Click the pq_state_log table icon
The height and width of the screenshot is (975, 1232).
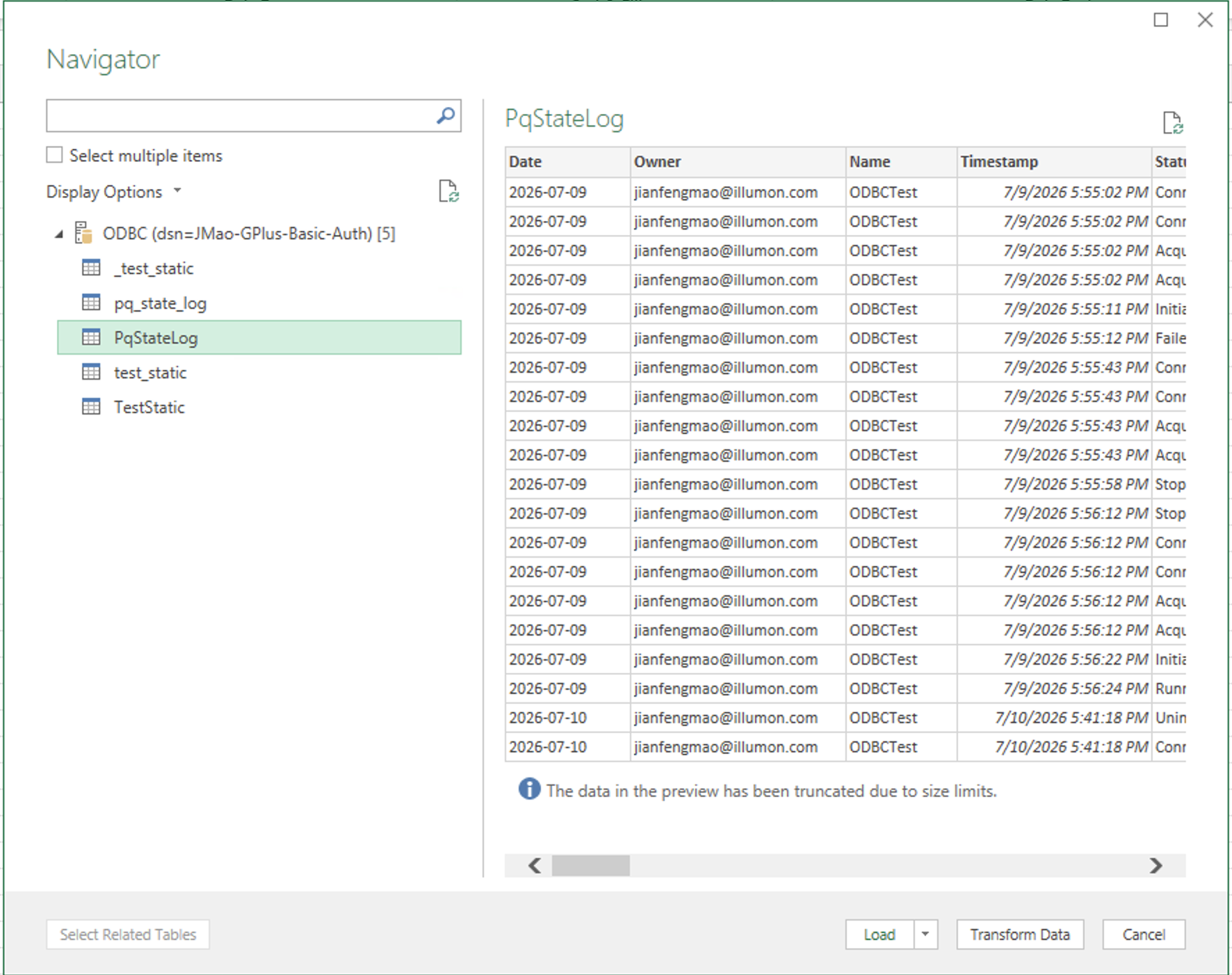click(x=91, y=303)
